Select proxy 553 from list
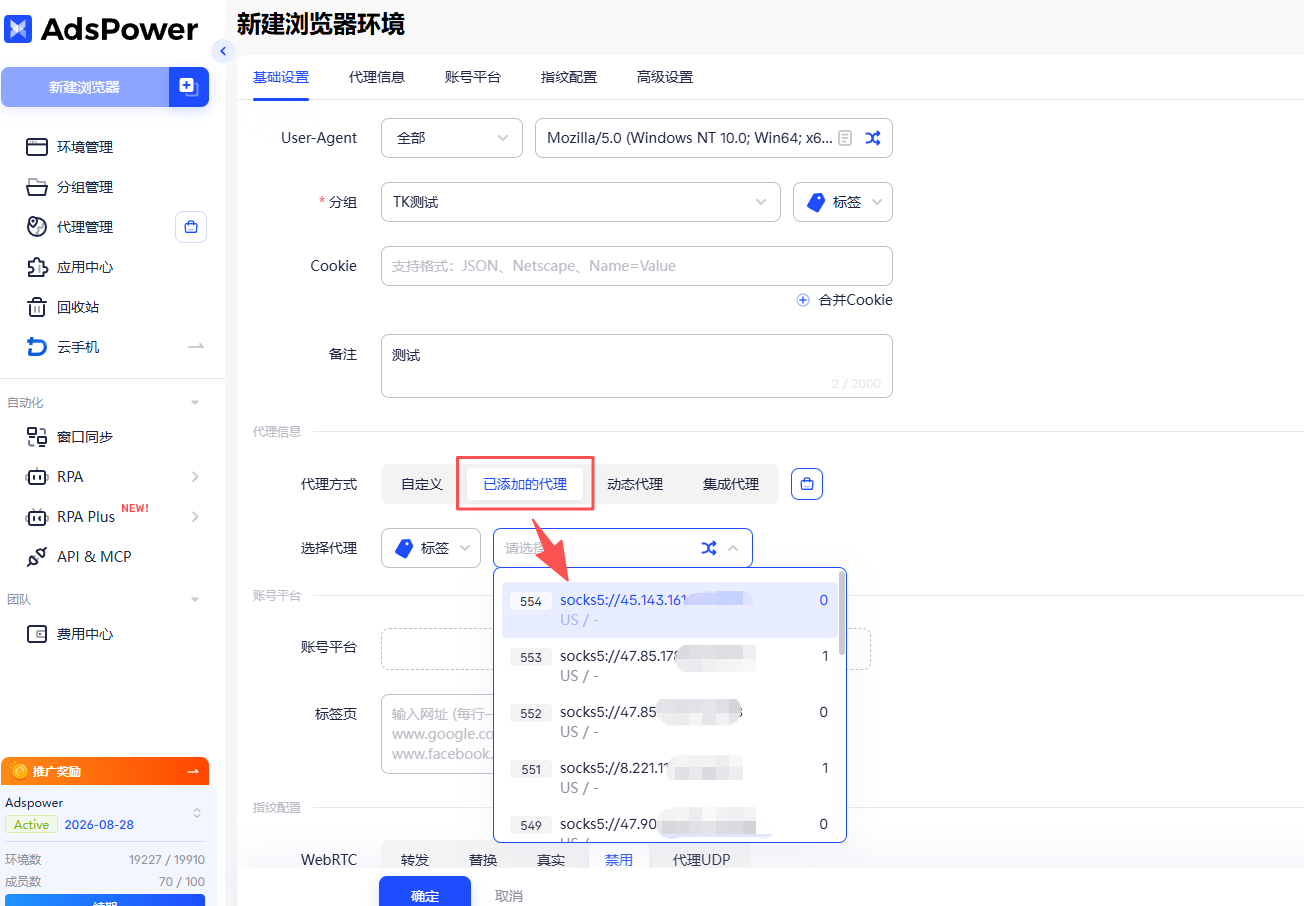The image size is (1304, 906). 669,666
